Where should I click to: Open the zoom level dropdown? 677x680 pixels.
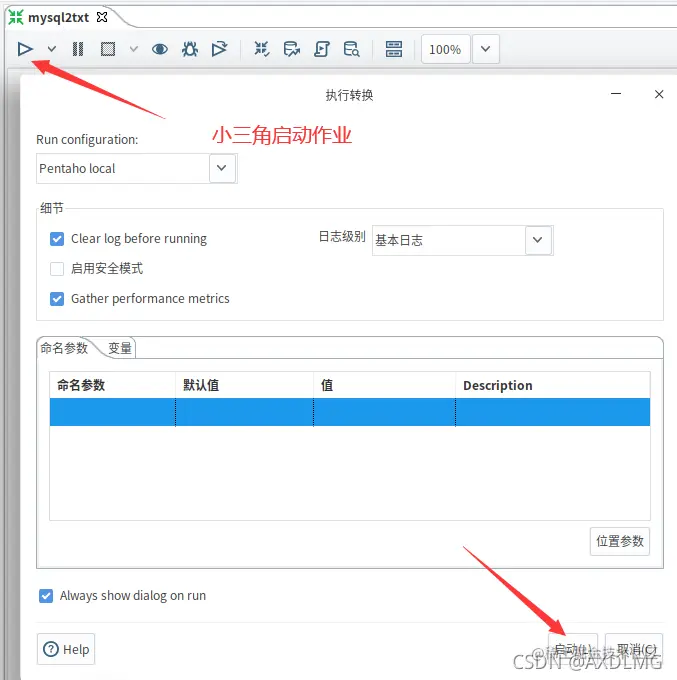point(486,49)
